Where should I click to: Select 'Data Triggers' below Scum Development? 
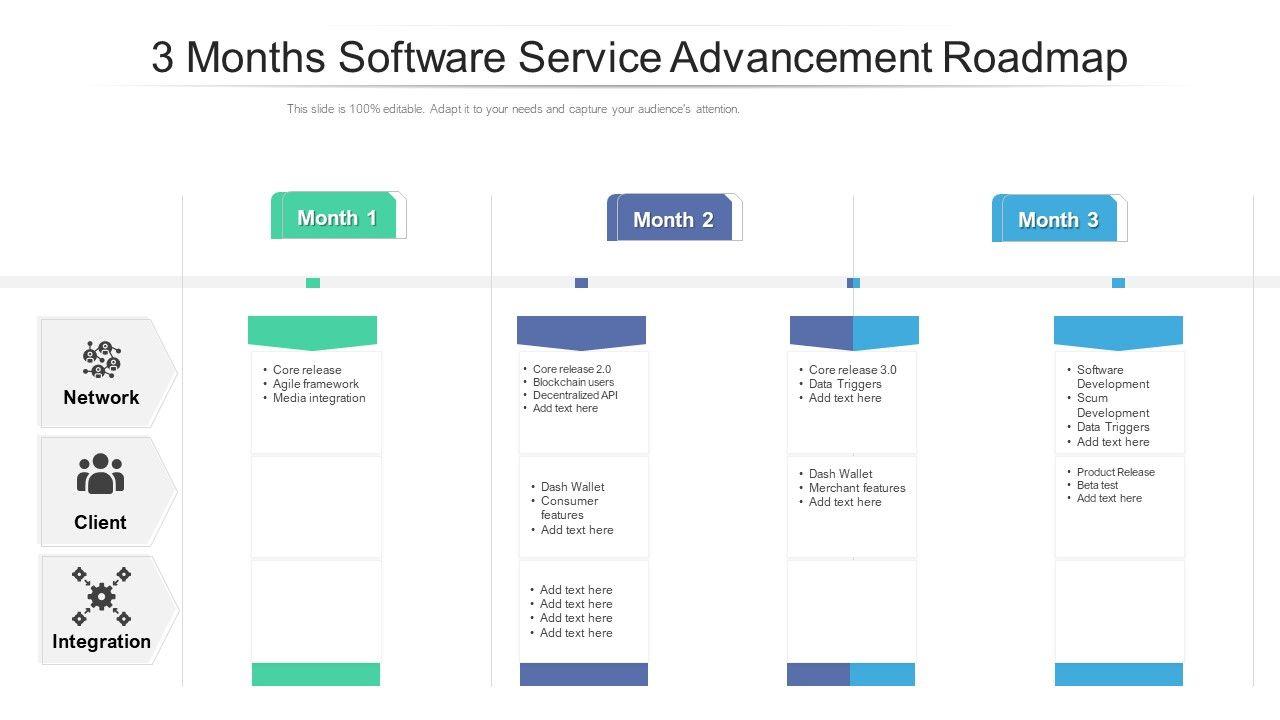point(1113,427)
